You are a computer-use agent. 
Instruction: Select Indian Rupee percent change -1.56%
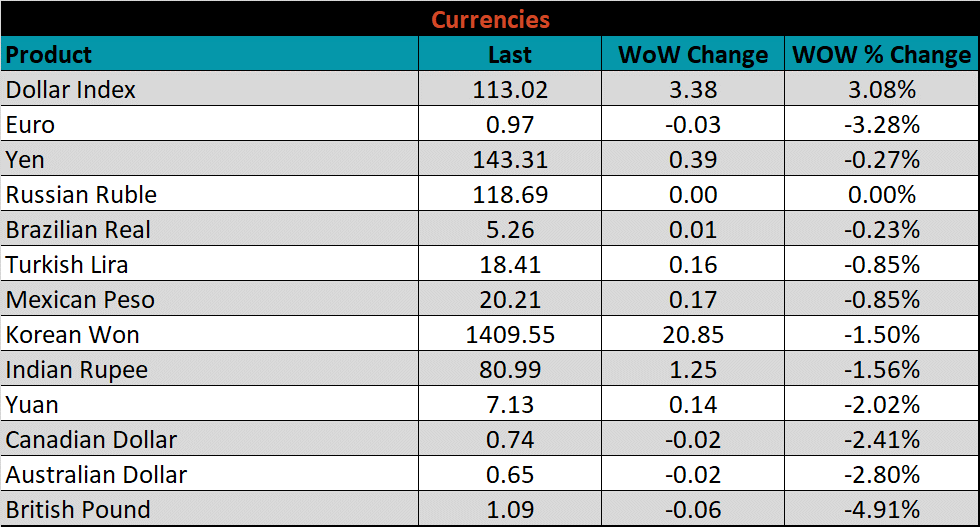881,370
